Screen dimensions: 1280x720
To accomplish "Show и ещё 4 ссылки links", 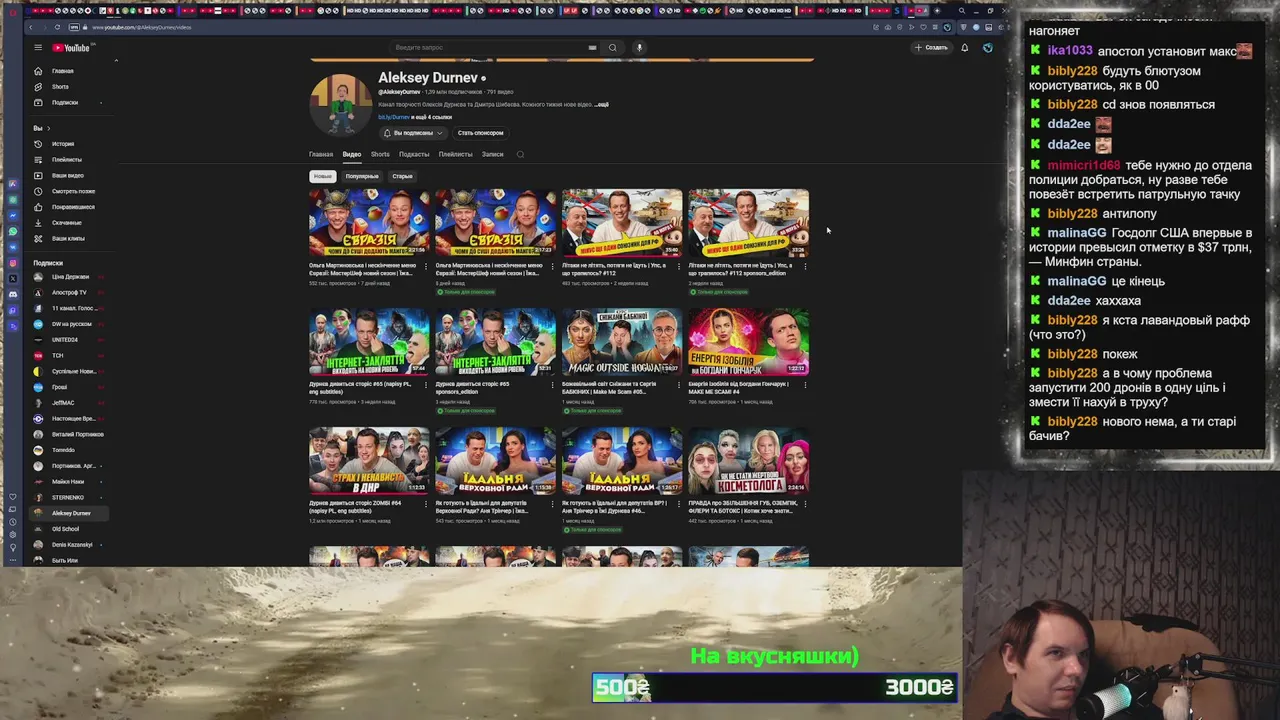I will [432, 117].
